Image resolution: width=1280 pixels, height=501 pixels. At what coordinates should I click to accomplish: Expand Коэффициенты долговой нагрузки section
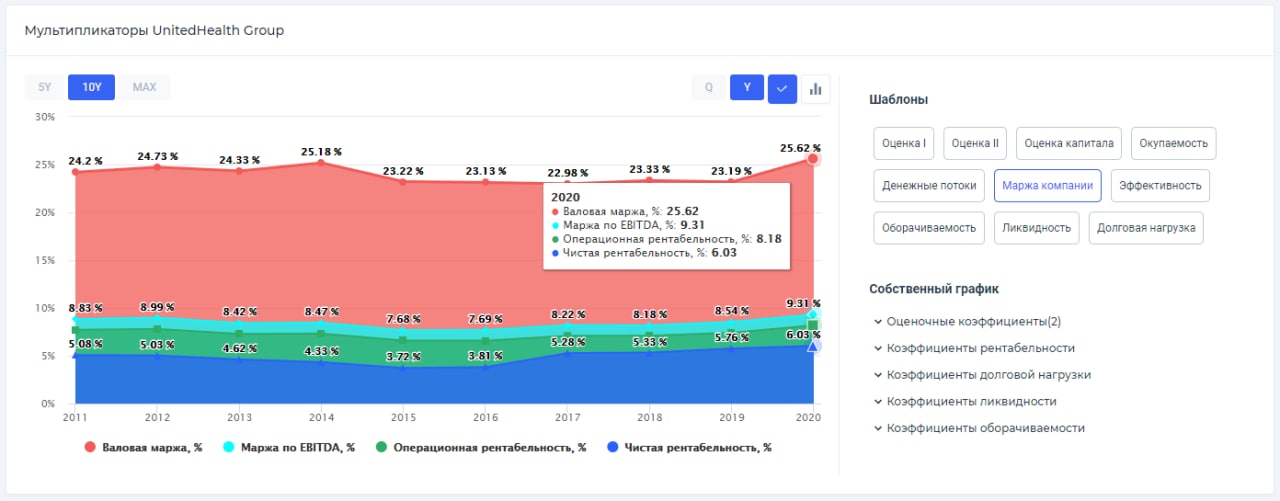click(x=877, y=375)
